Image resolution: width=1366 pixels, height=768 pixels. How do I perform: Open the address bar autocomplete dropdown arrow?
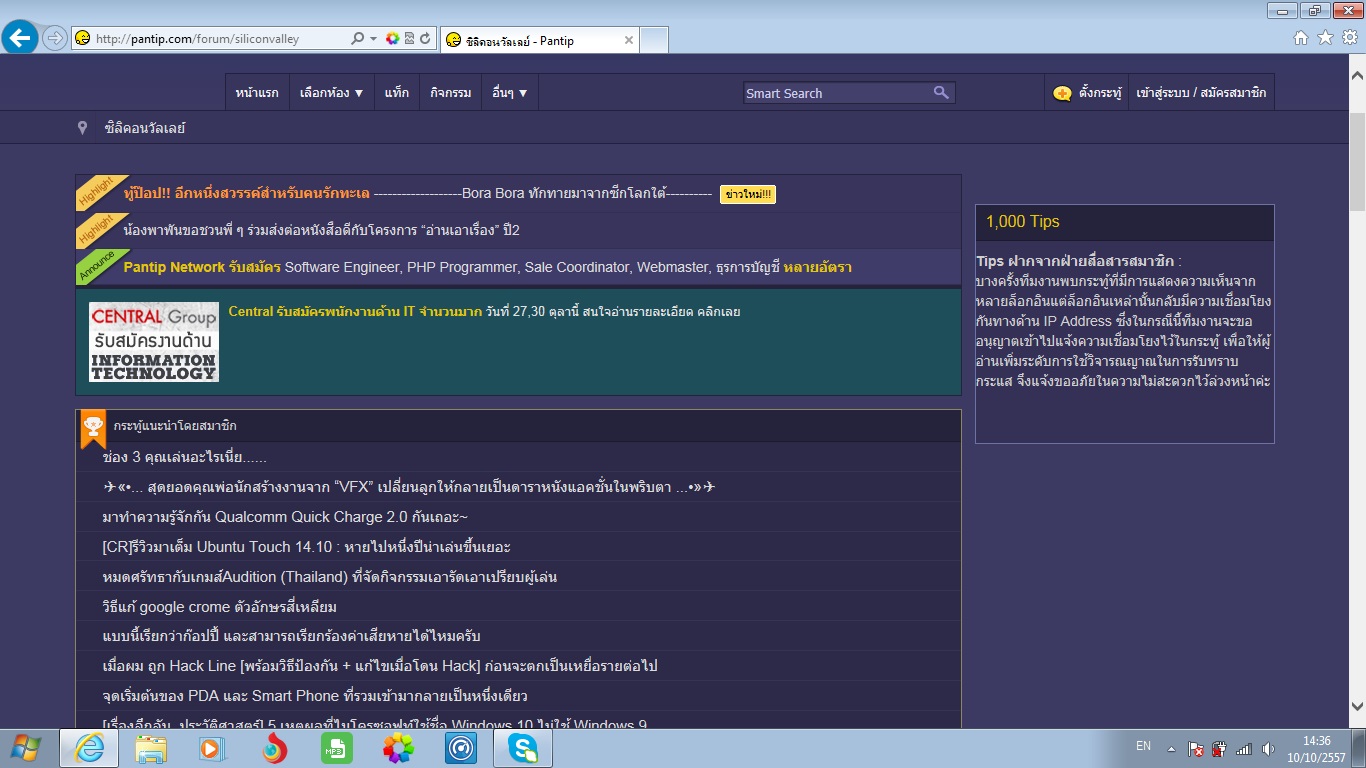(x=373, y=39)
